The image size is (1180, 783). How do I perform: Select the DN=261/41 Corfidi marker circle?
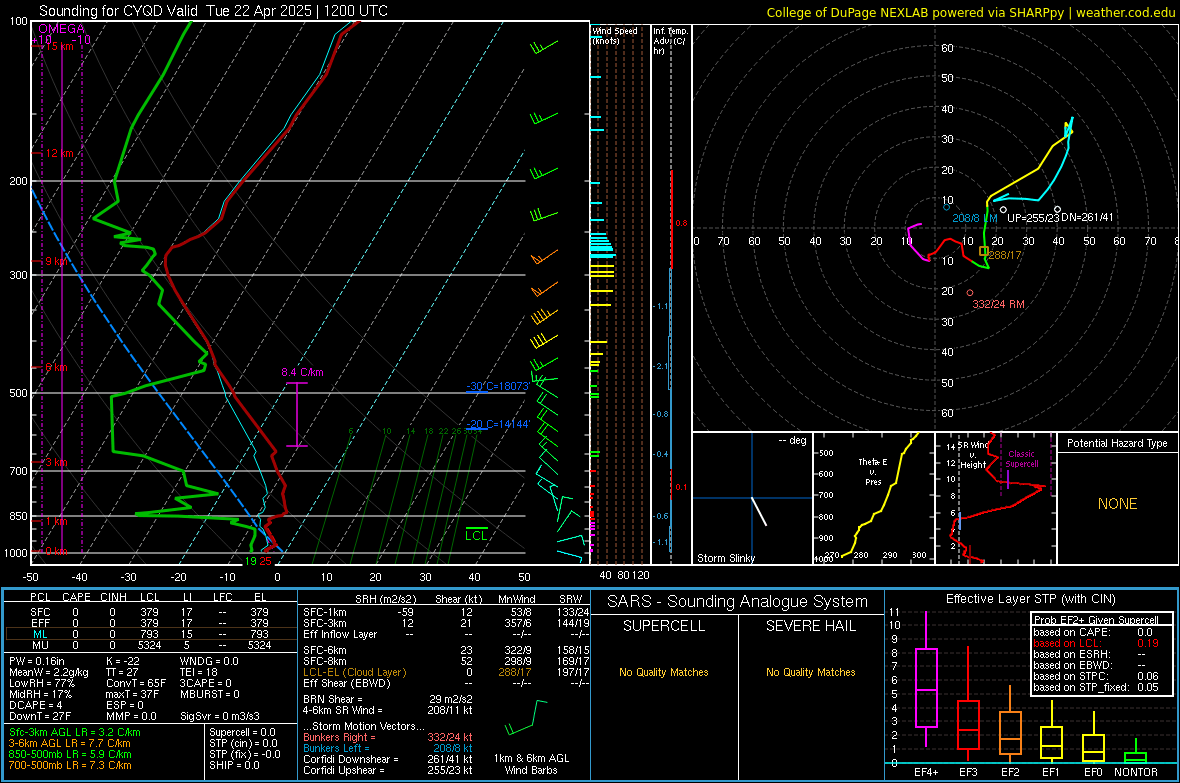1057,209
